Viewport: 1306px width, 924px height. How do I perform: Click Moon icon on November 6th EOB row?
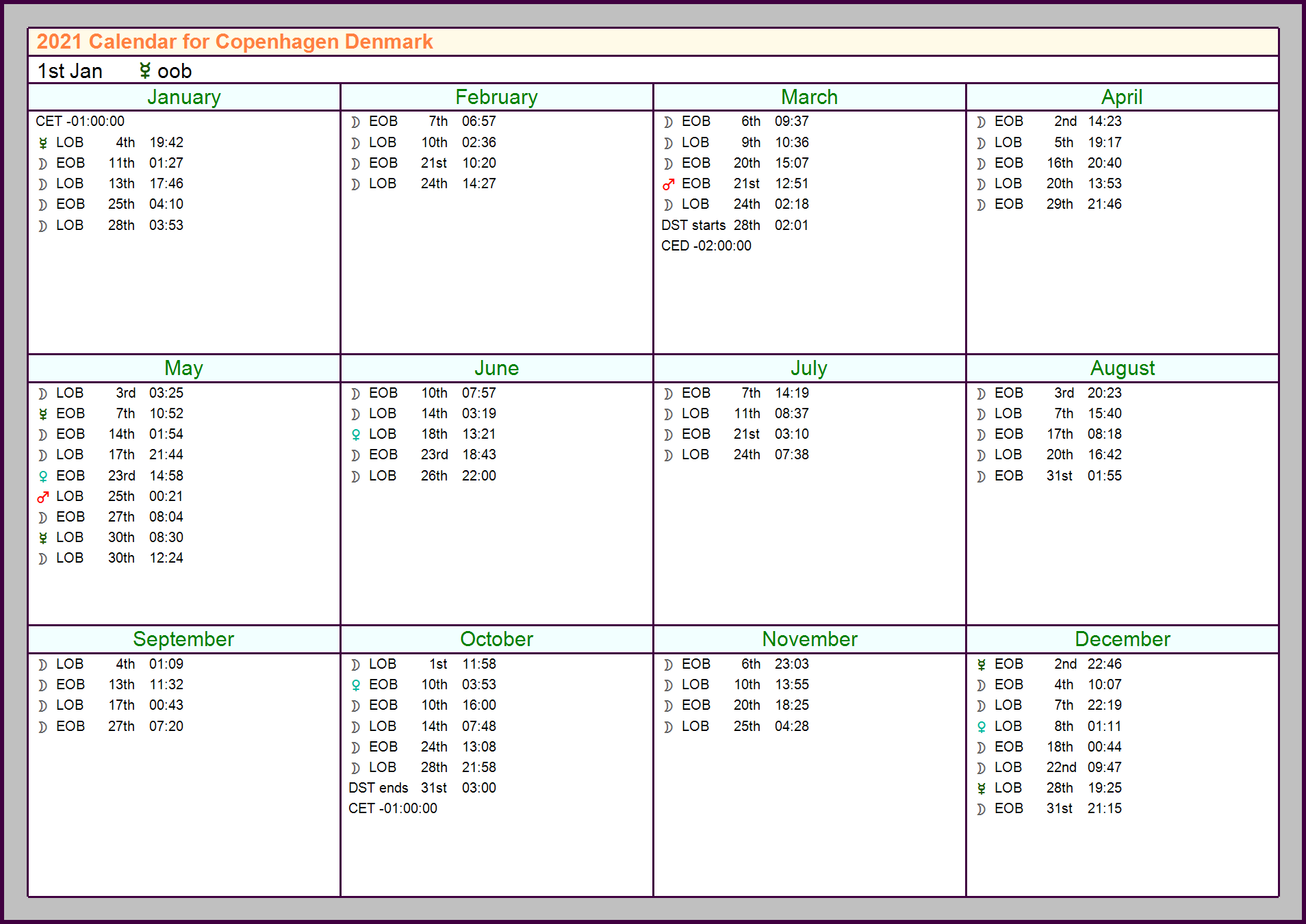pyautogui.click(x=669, y=665)
